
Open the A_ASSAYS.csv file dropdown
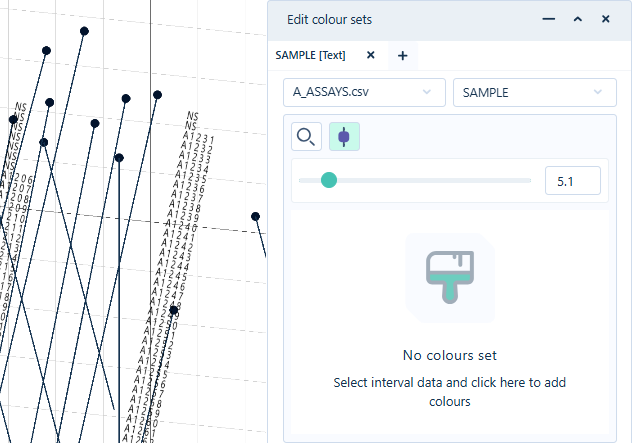pyautogui.click(x=364, y=93)
